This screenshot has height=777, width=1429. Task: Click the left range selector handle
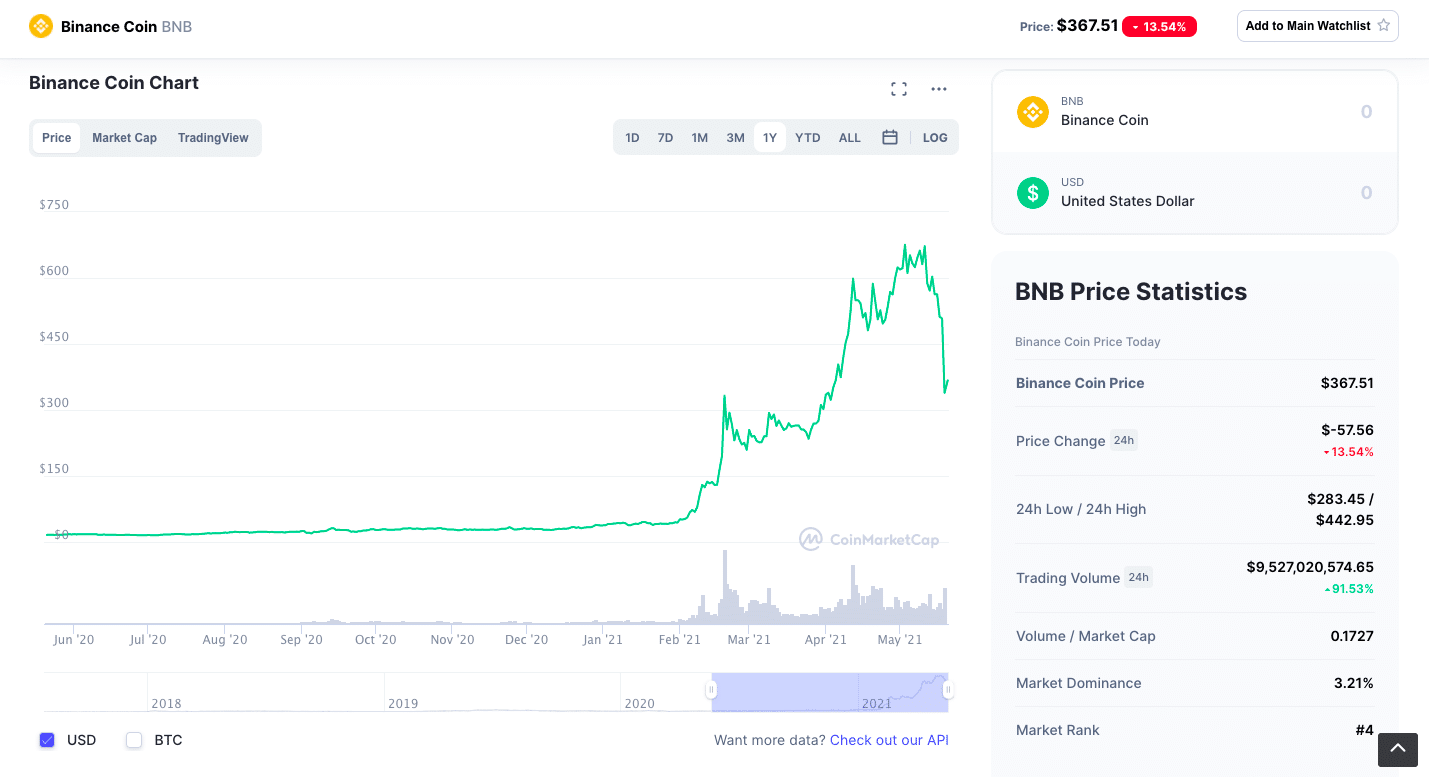pos(712,689)
